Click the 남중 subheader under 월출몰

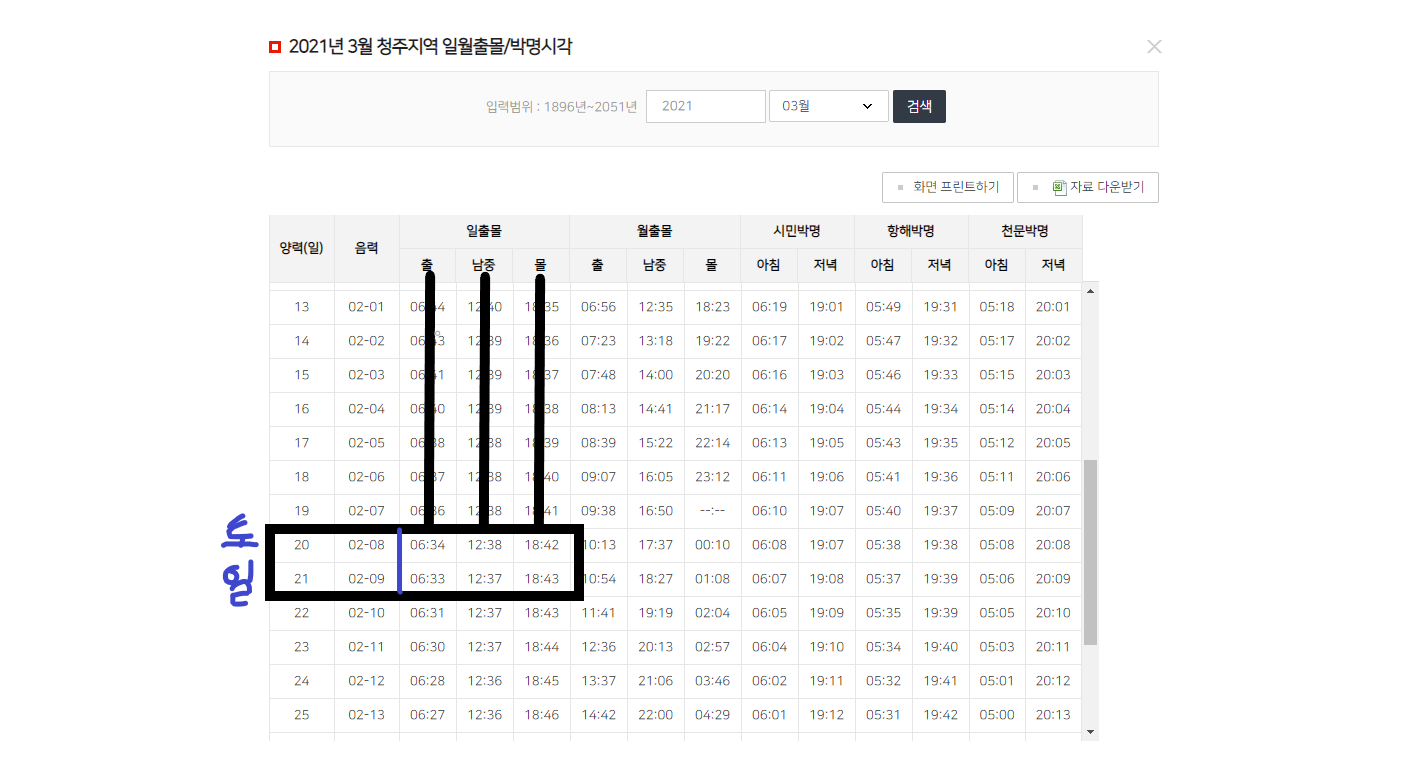655,265
